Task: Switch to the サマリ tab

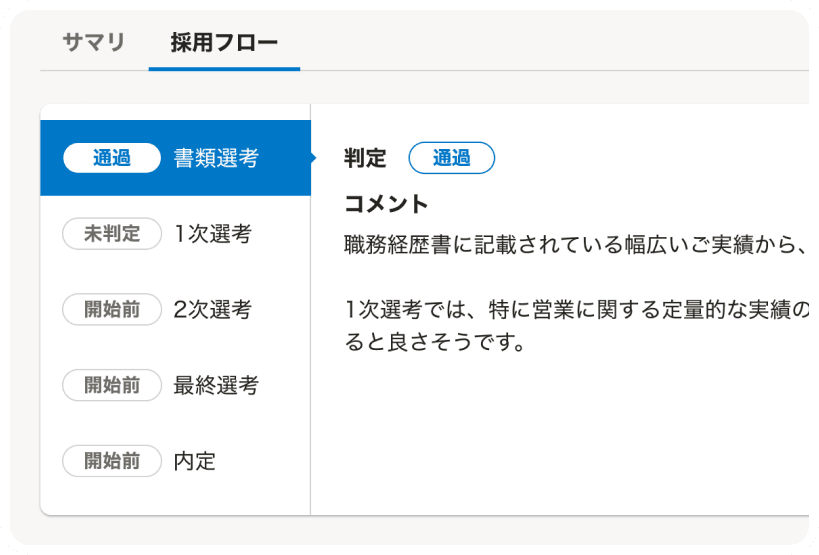Action: point(94,42)
